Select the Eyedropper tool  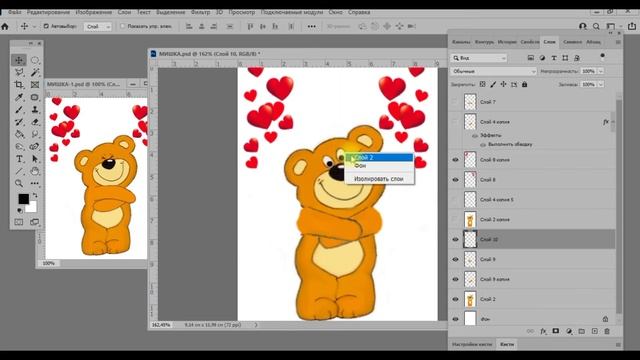coord(19,97)
